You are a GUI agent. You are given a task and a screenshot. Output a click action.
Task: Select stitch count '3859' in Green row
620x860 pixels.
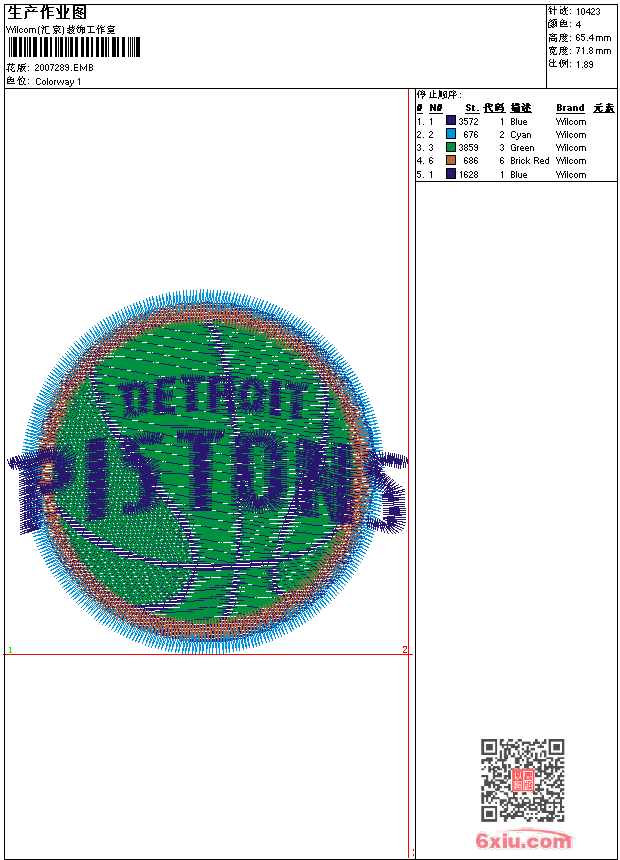coord(469,148)
